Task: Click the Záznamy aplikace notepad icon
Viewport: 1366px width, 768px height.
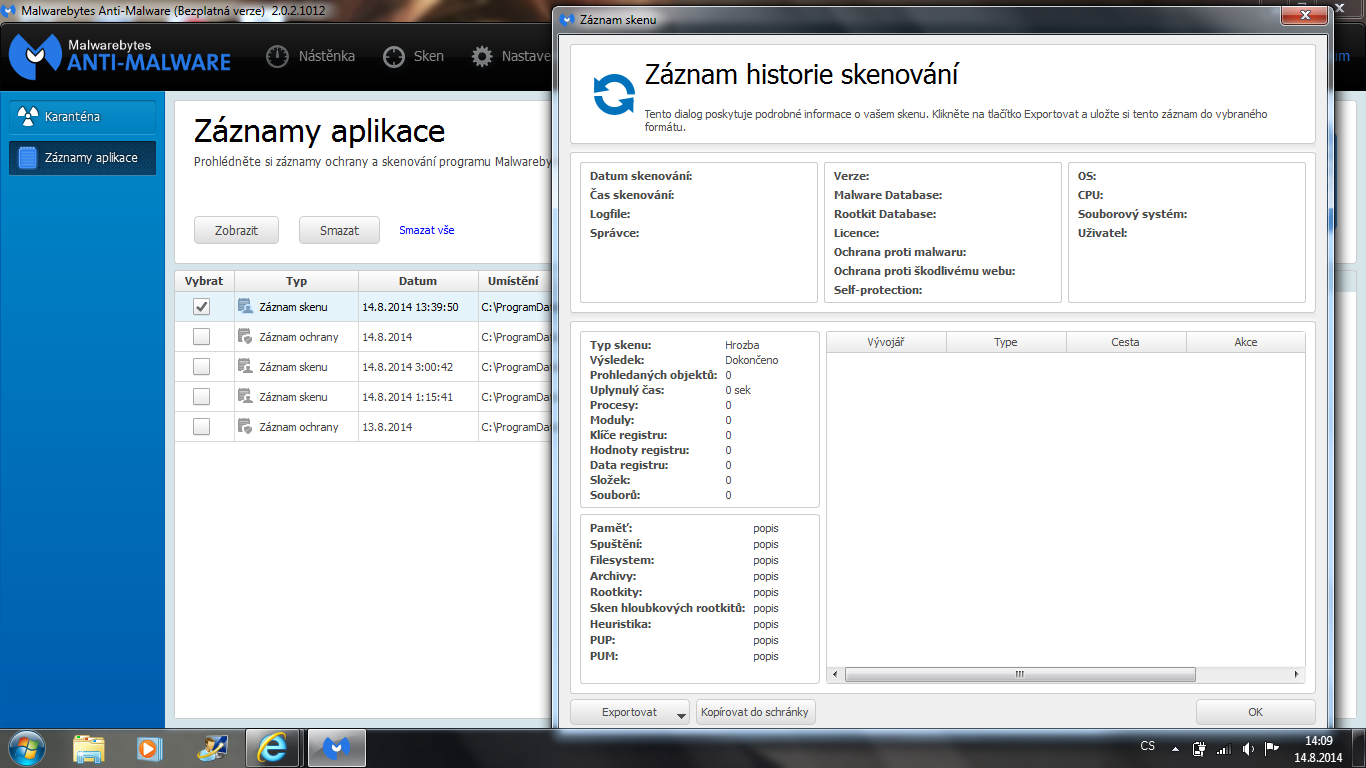Action: click(x=28, y=158)
